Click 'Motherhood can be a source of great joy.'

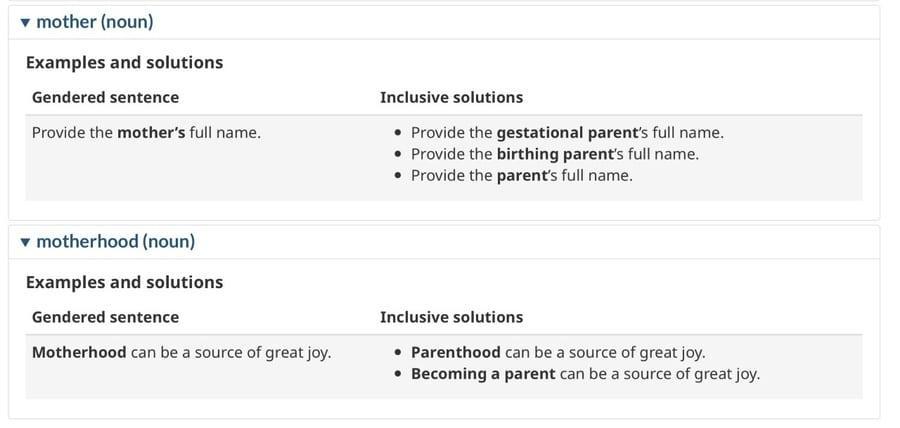coord(181,352)
